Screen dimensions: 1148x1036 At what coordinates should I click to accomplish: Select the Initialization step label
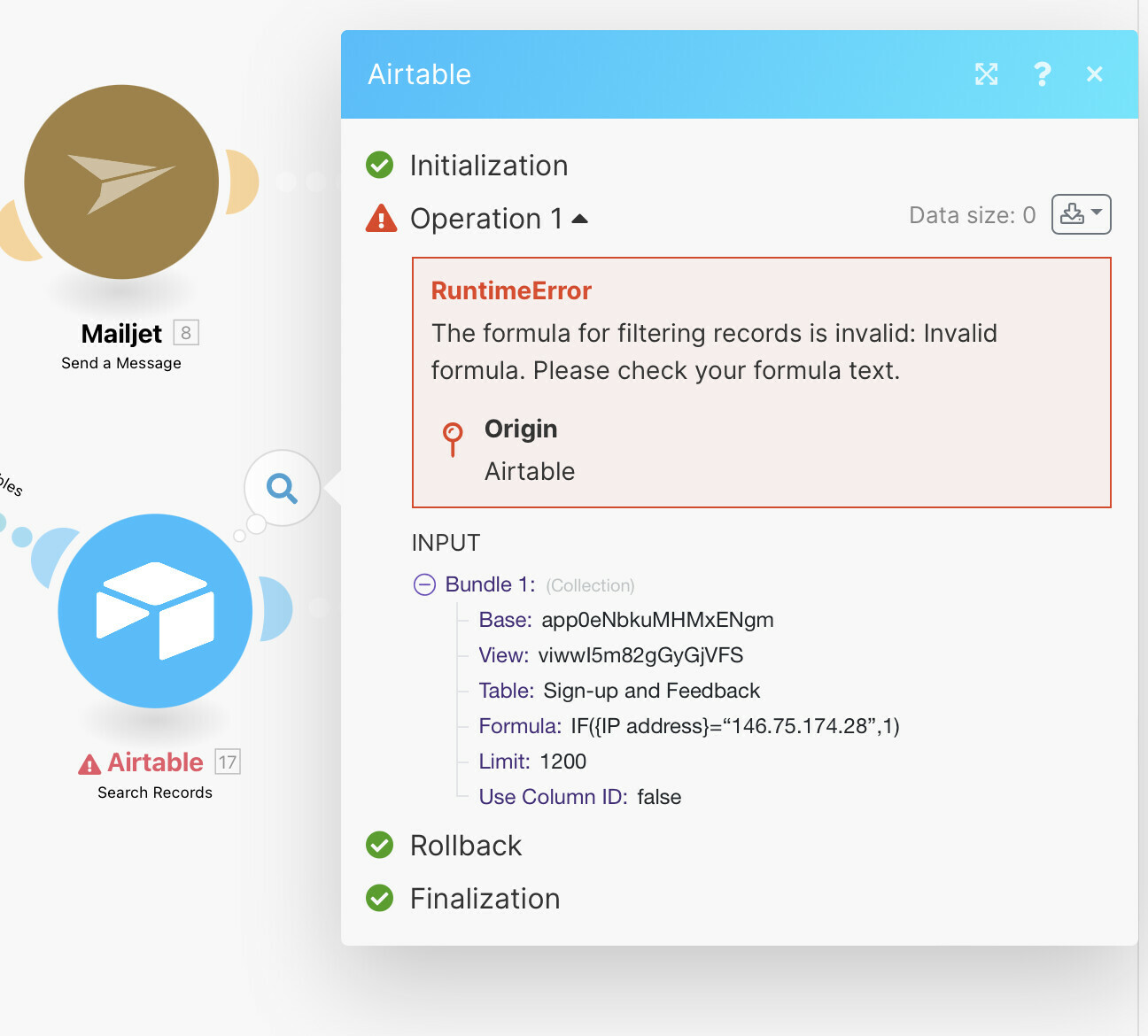(x=489, y=166)
